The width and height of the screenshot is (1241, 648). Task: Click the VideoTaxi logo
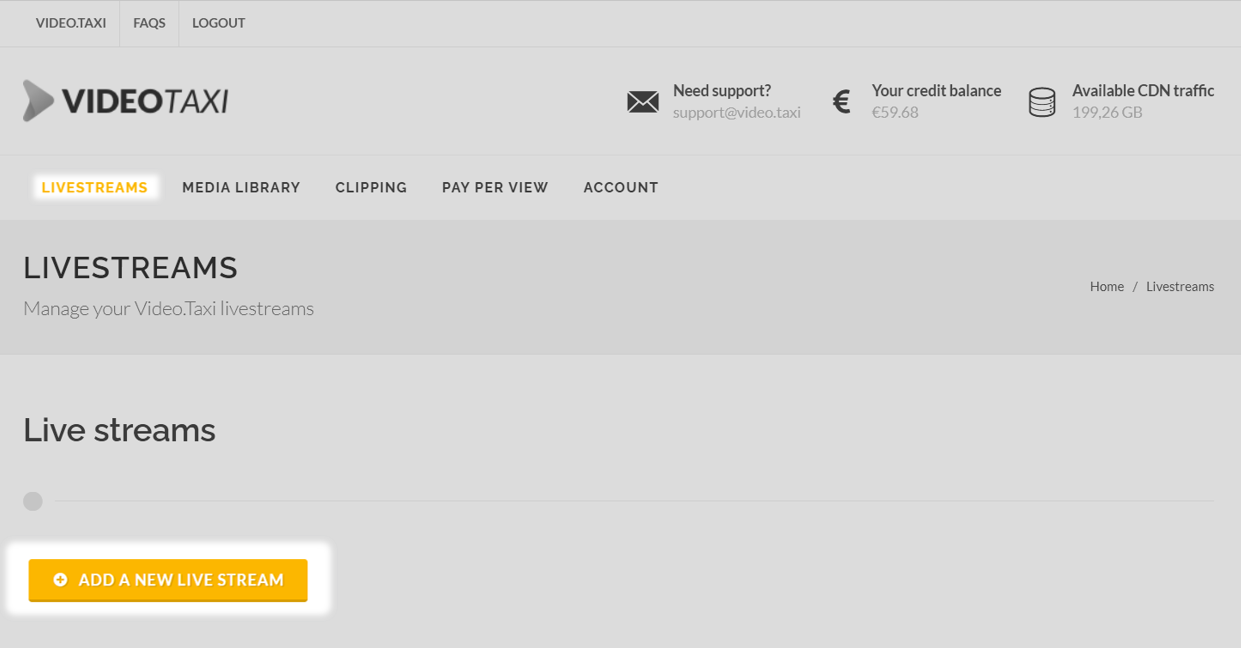(126, 101)
